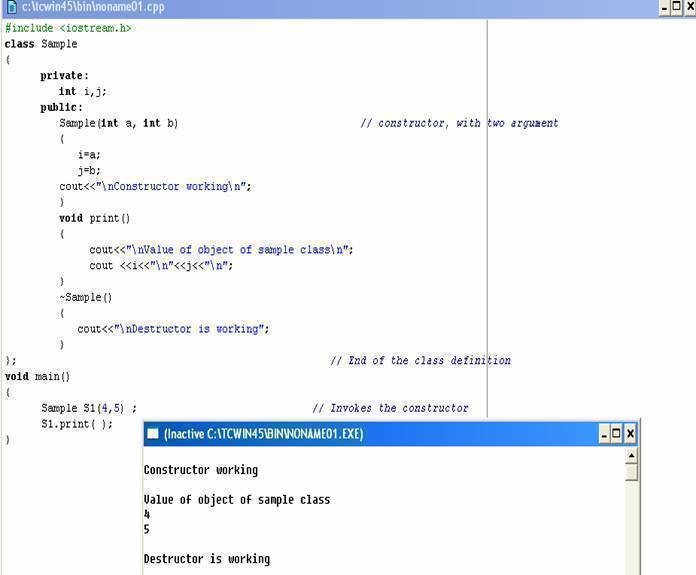Viewport: 696px width, 575px height.
Task: Click the noname01.cpp editor title bar
Action: pos(348,8)
